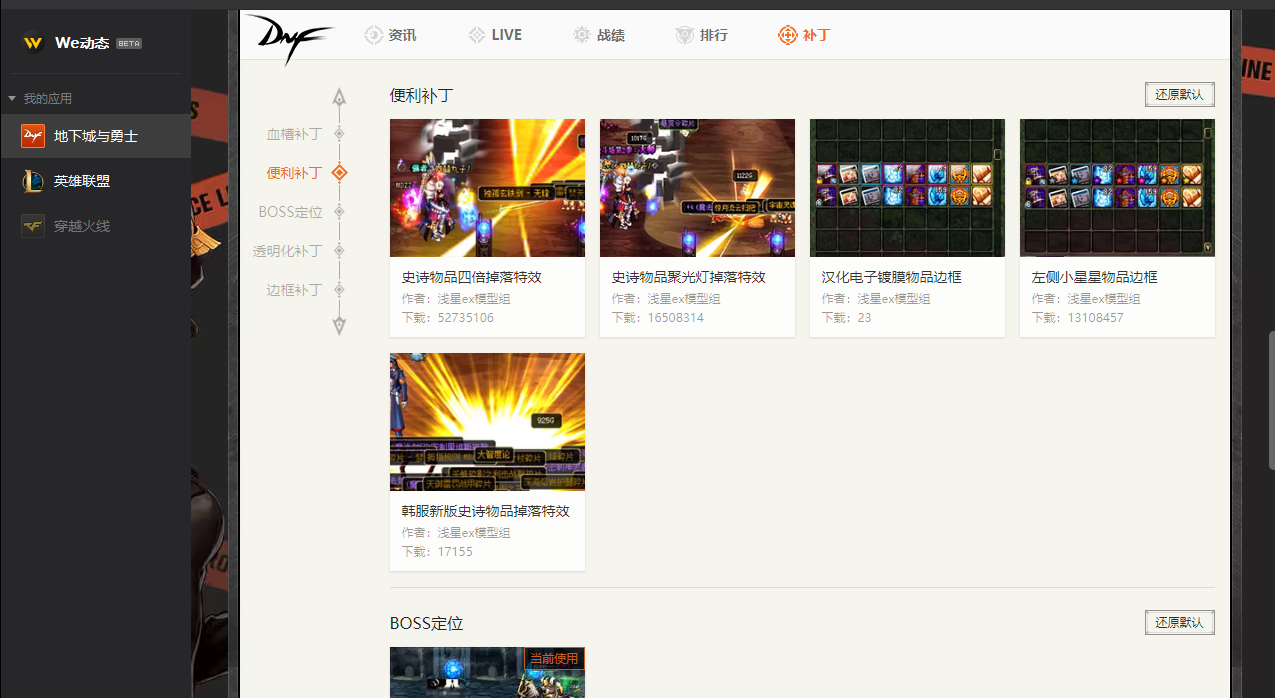Open the 战绩 records tab
This screenshot has width=1275, height=698.
coord(599,35)
